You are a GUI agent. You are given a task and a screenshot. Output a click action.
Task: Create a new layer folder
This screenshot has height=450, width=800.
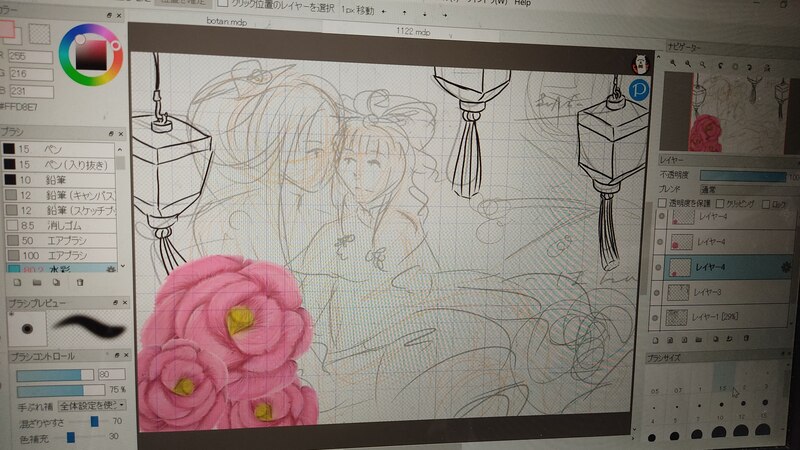pyautogui.click(x=699, y=339)
